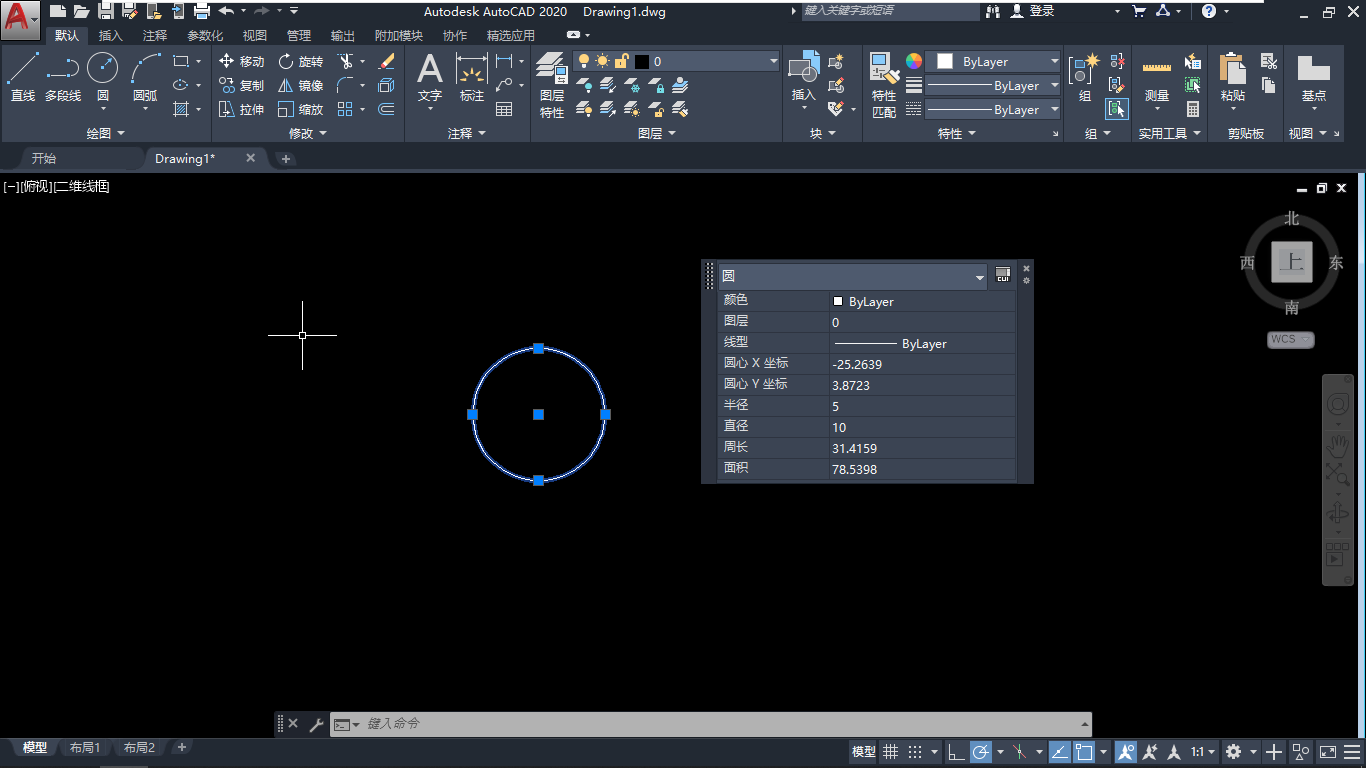Image resolution: width=1366 pixels, height=768 pixels.
Task: Expand the 修改 panel
Action: tap(308, 133)
